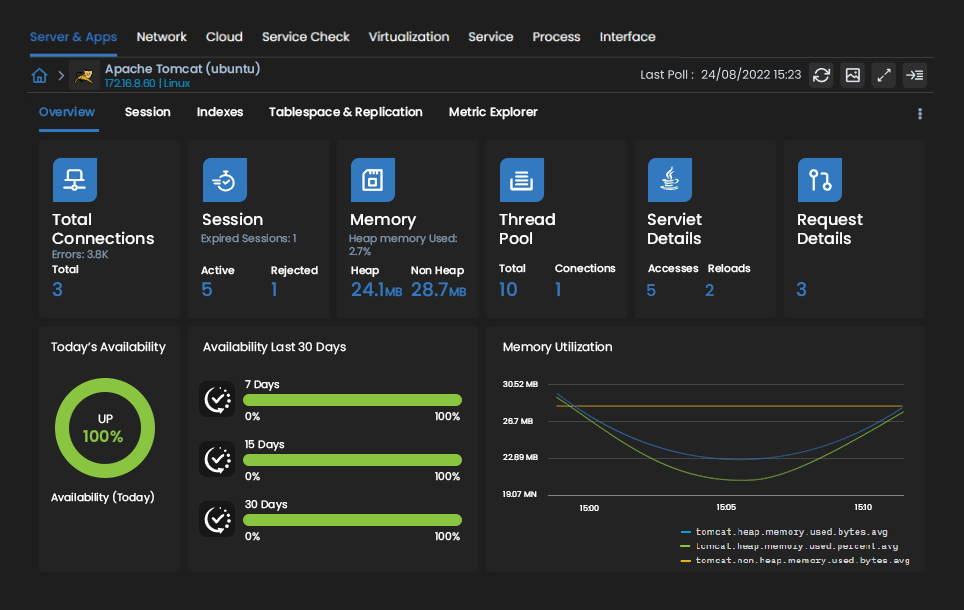Toggle tomcat.heap.memory.used.percent.avg legend entry
The height and width of the screenshot is (610, 964).
click(789, 546)
